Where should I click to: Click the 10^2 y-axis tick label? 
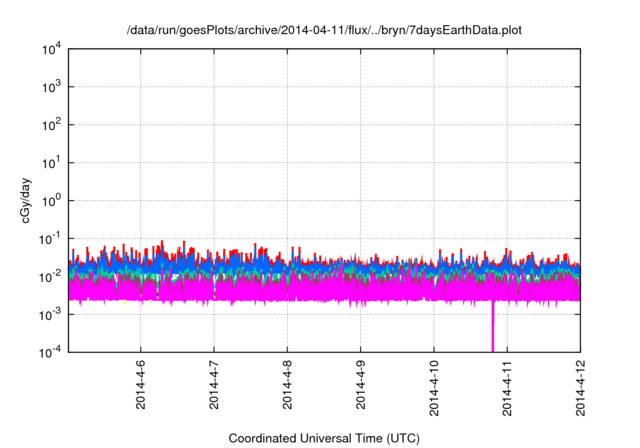click(x=51, y=125)
